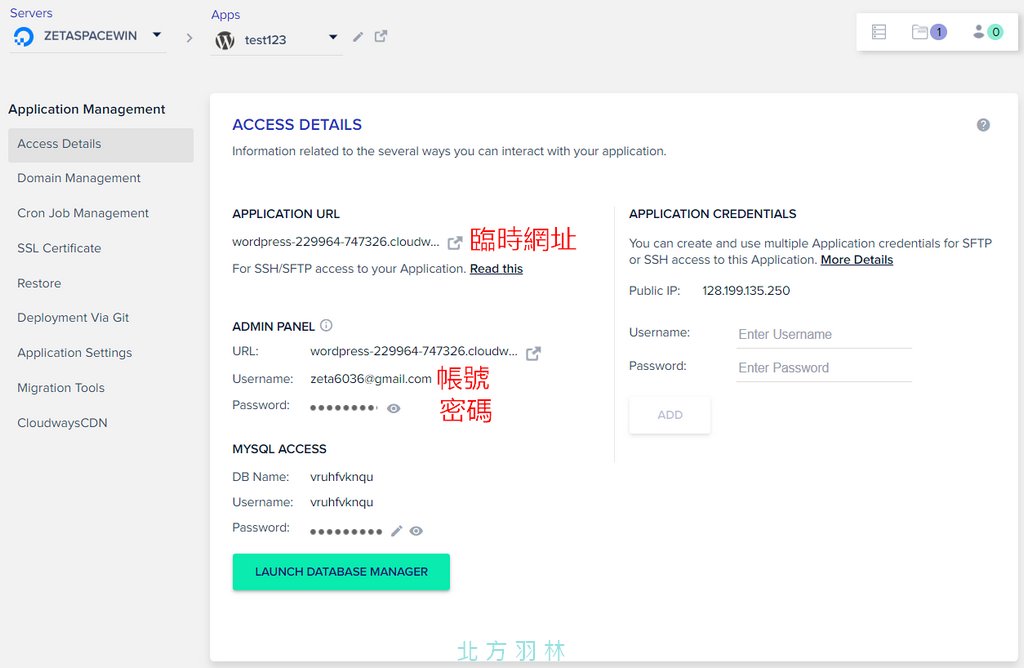Open help question mark icon for Access Details
This screenshot has height=668, width=1024.
pyautogui.click(x=983, y=125)
